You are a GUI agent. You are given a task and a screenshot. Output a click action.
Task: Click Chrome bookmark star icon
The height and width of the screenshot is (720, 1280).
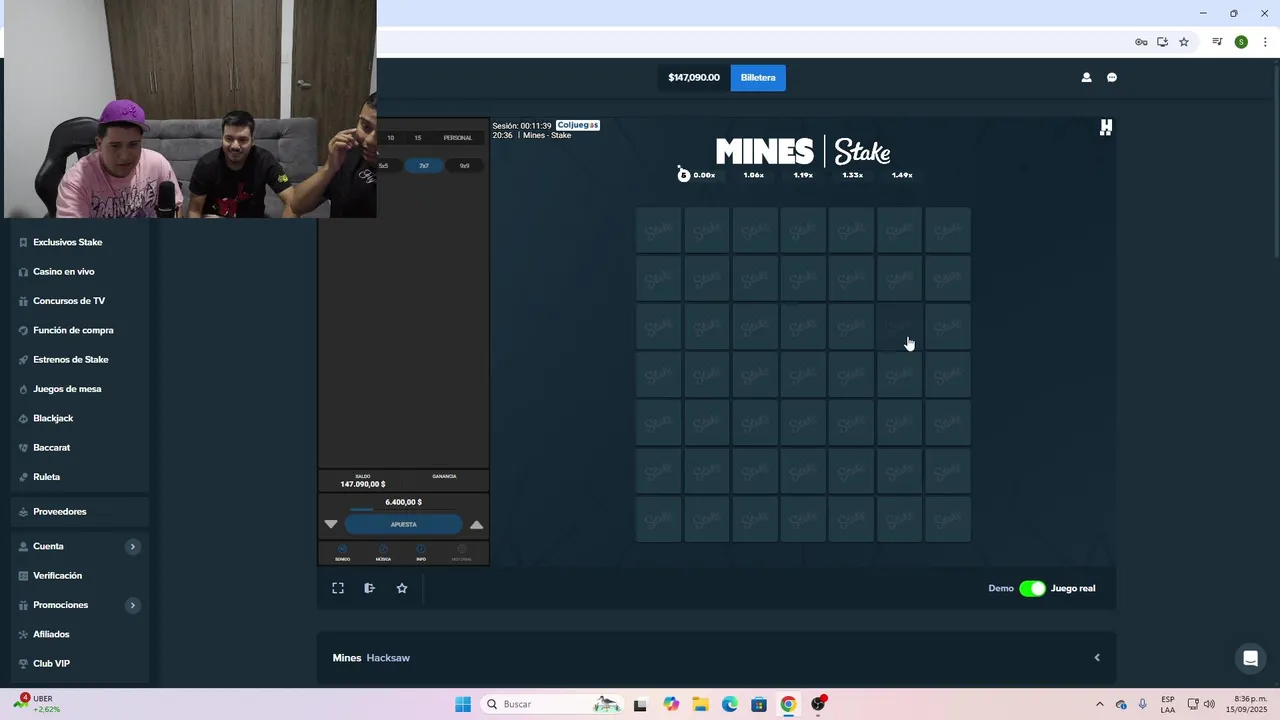(x=1184, y=42)
